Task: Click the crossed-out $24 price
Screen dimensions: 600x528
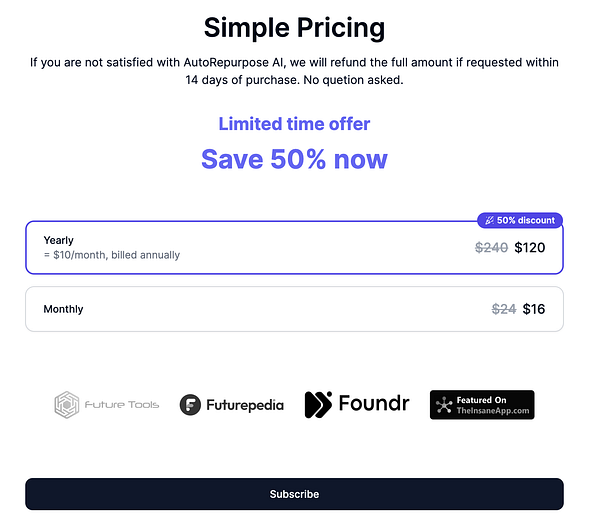Action: pyautogui.click(x=504, y=309)
